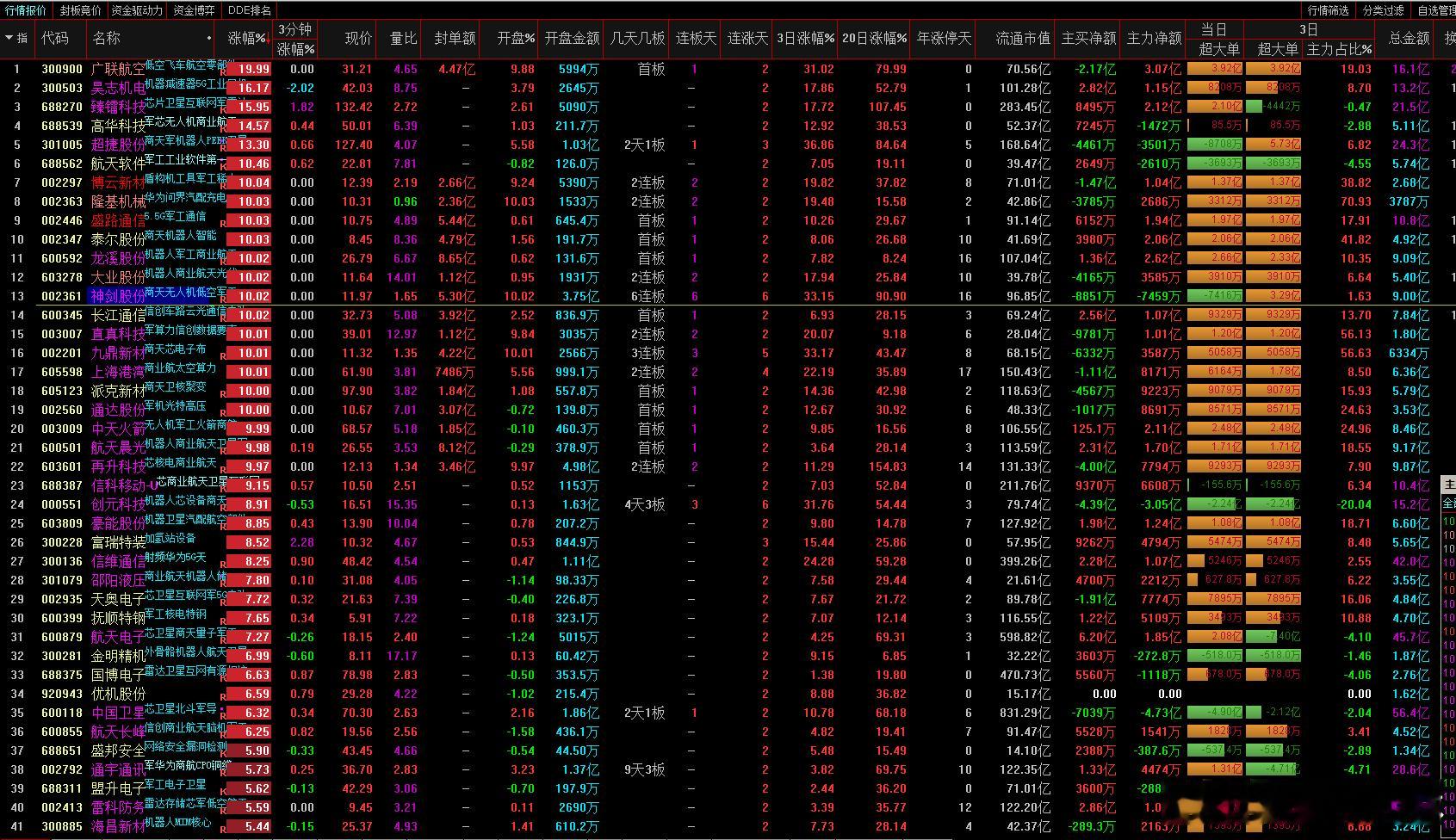This screenshot has height=840, width=1456.
Task: Sort by the 现价 column header
Action: 358,39
